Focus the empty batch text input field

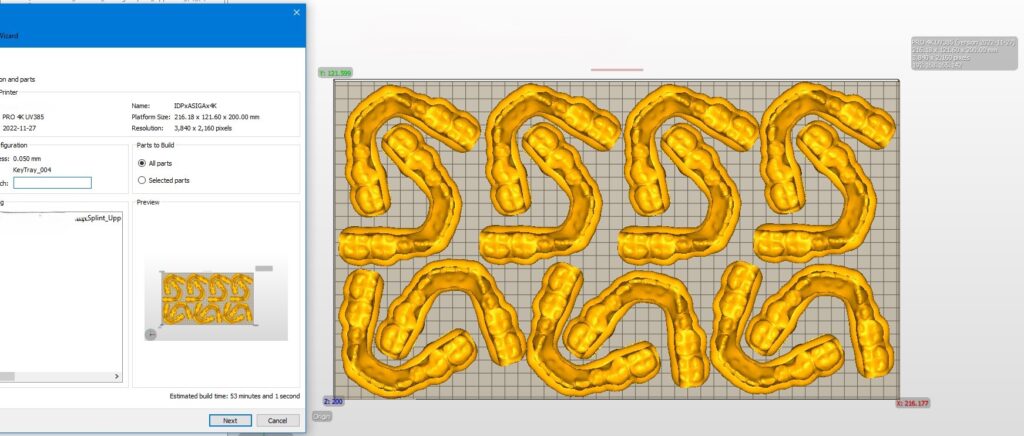[52, 183]
